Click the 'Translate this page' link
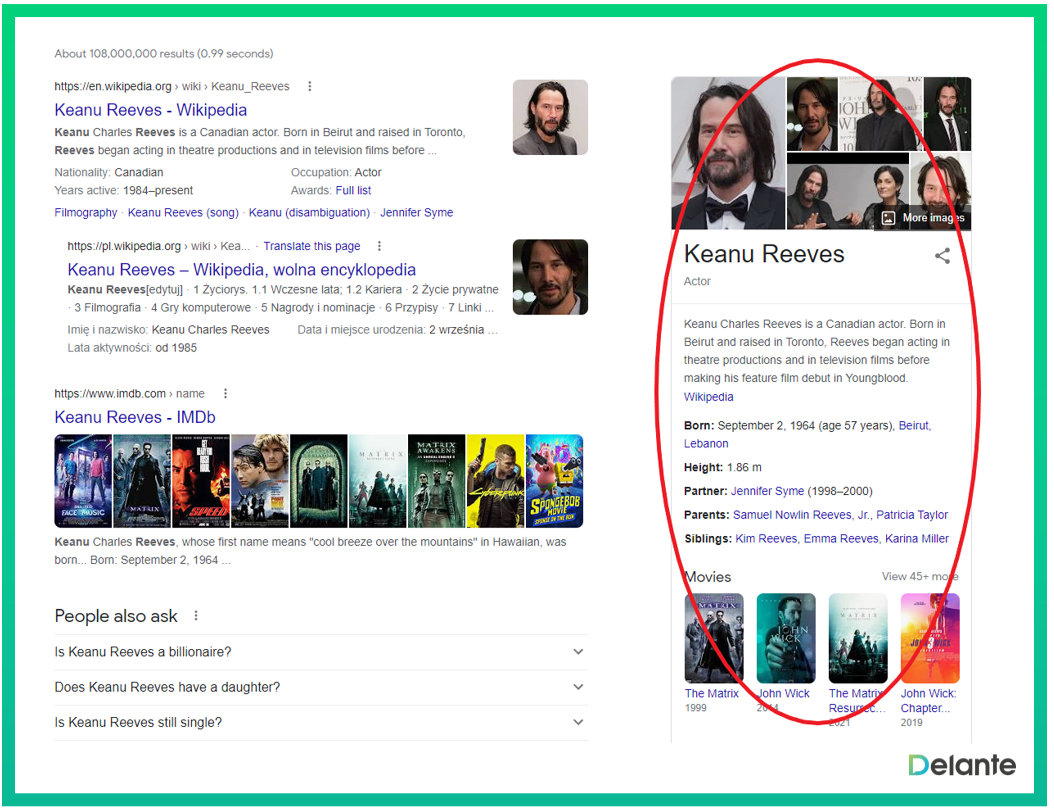The height and width of the screenshot is (811, 1054). [x=312, y=246]
